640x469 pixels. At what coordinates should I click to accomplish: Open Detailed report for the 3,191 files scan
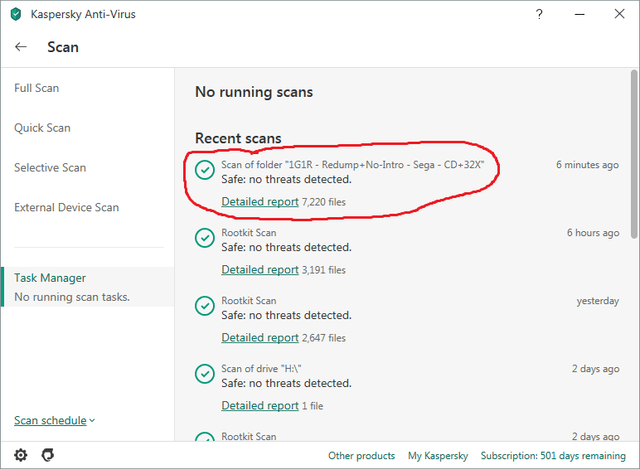coord(259,270)
